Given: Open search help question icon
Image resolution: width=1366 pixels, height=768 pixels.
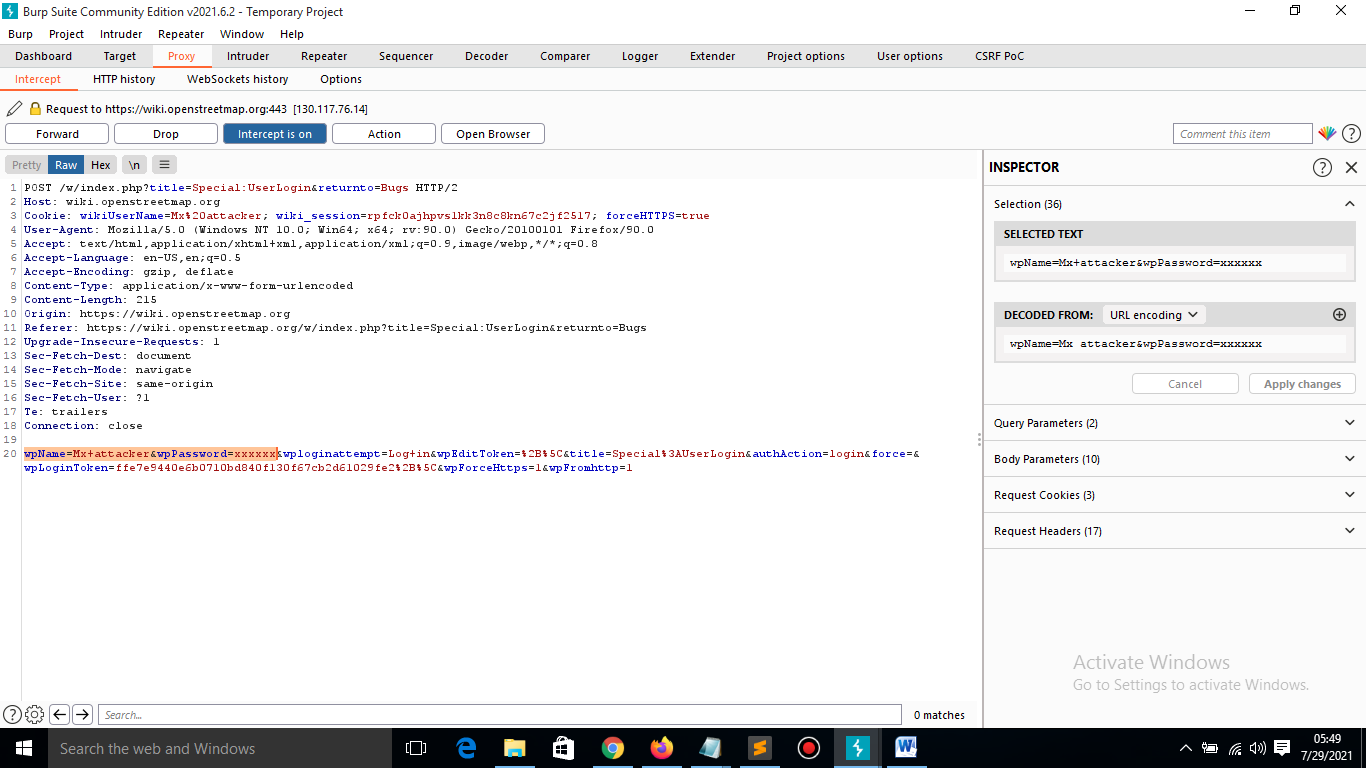Looking at the screenshot, I should pyautogui.click(x=12, y=714).
